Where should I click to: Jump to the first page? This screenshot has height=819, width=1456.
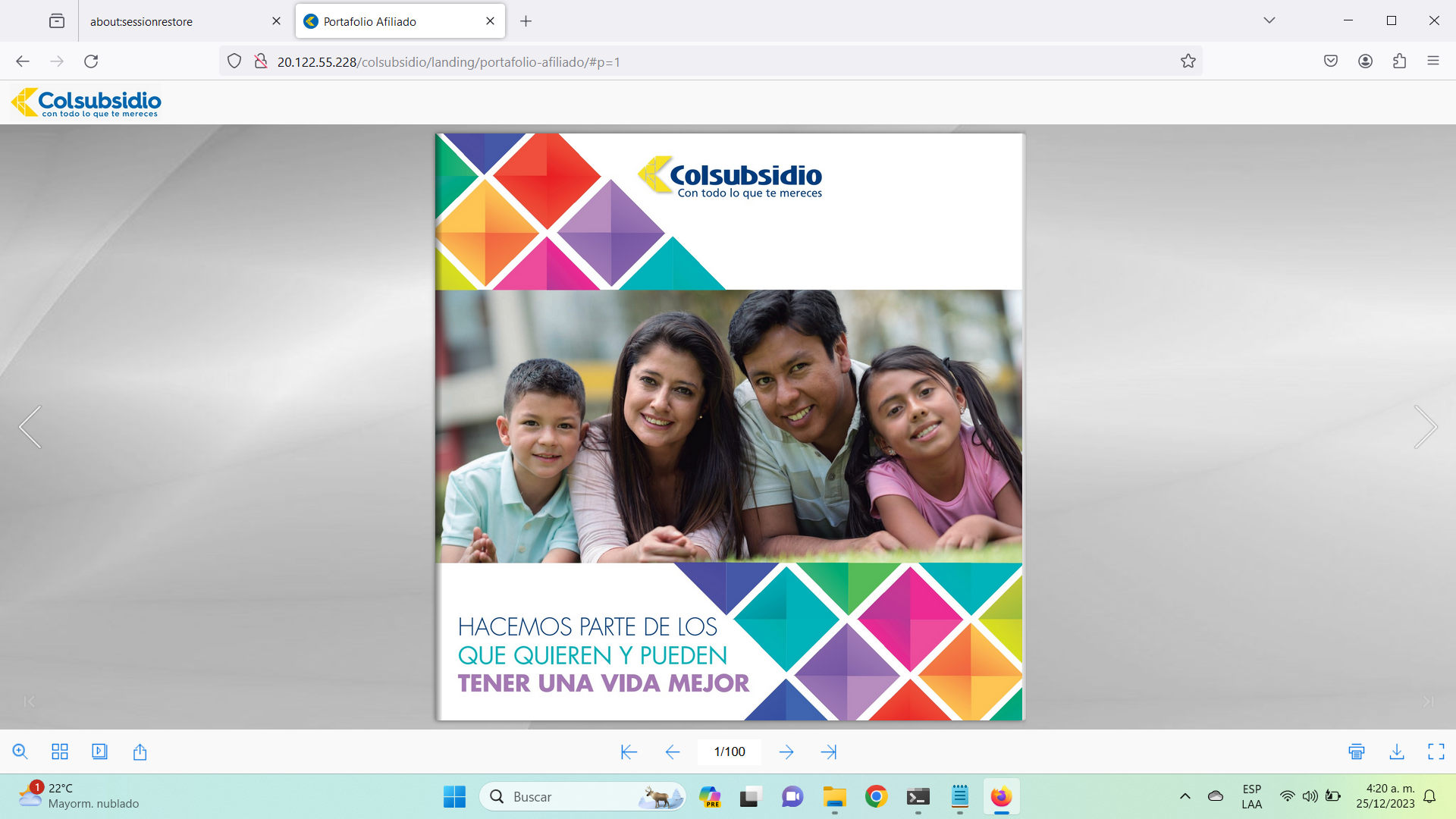point(629,752)
